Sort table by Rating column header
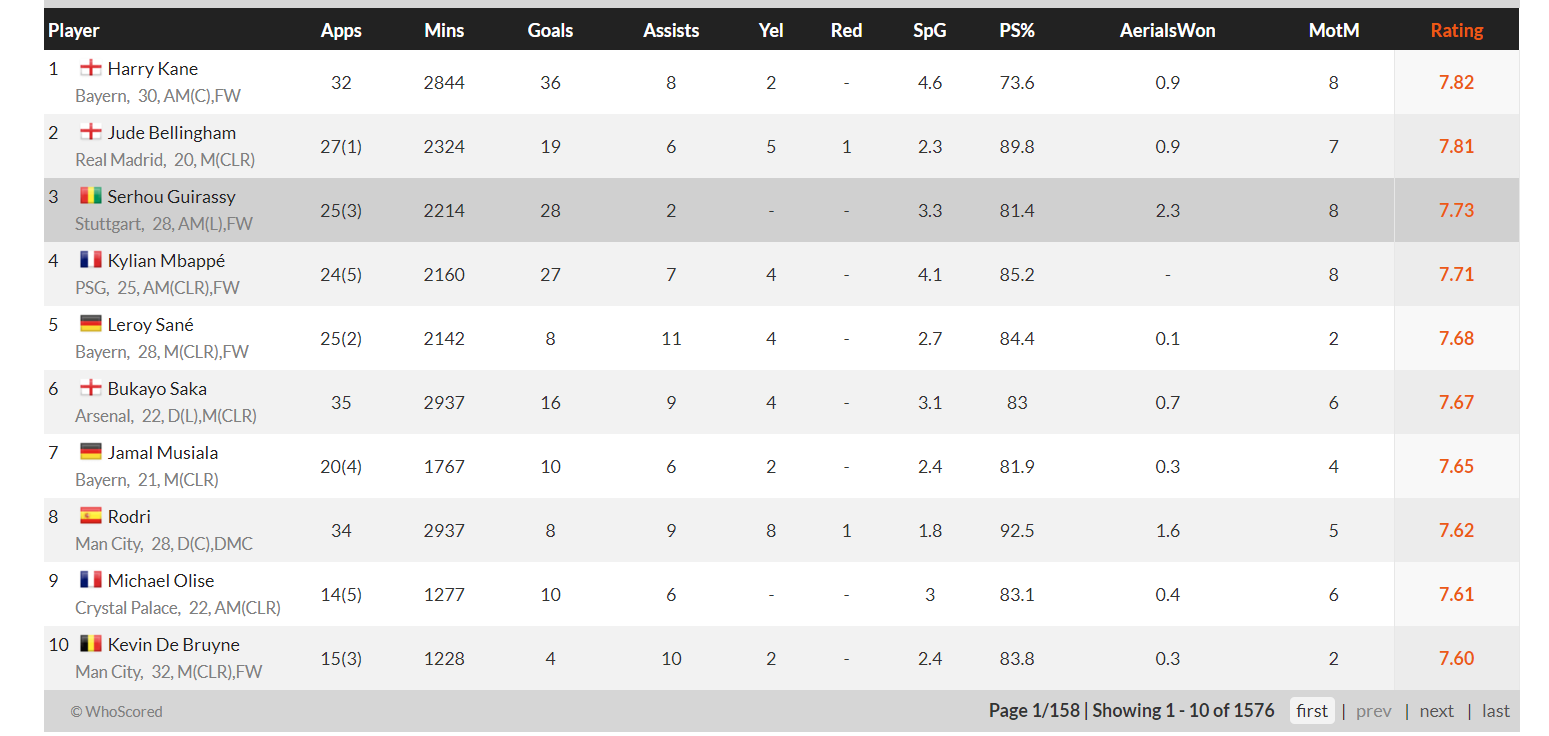The height and width of the screenshot is (736, 1549). (1456, 30)
